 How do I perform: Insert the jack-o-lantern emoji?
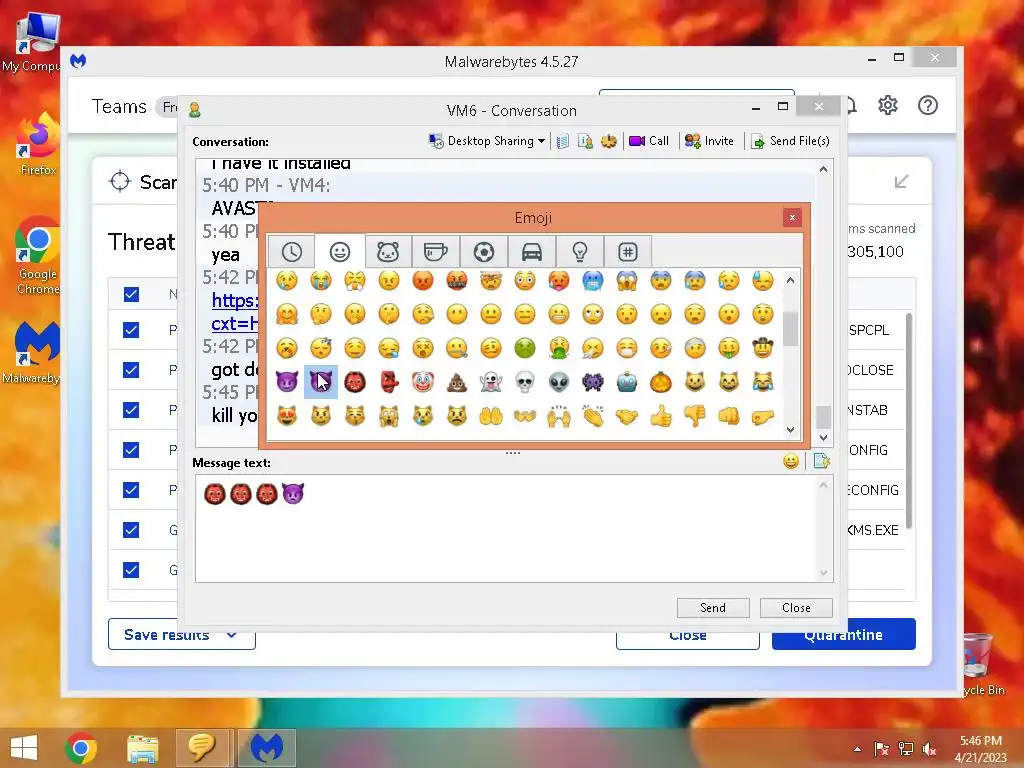661,382
